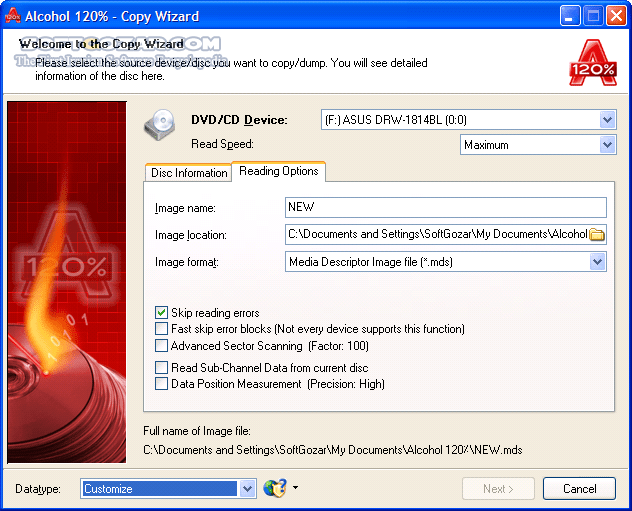
Task: Open the folder browse icon for image location
Action: point(597,235)
